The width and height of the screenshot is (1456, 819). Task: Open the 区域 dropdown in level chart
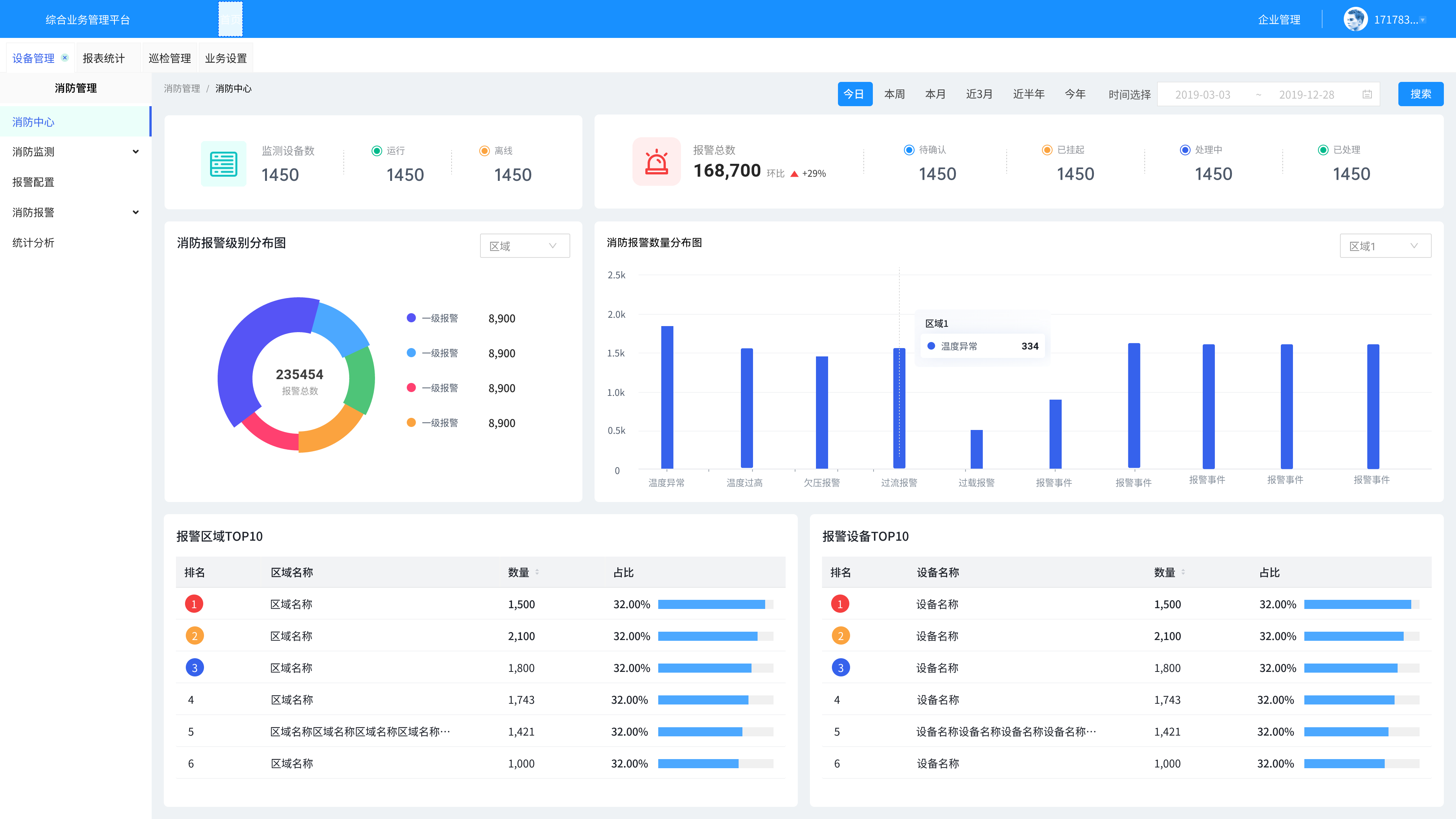524,246
